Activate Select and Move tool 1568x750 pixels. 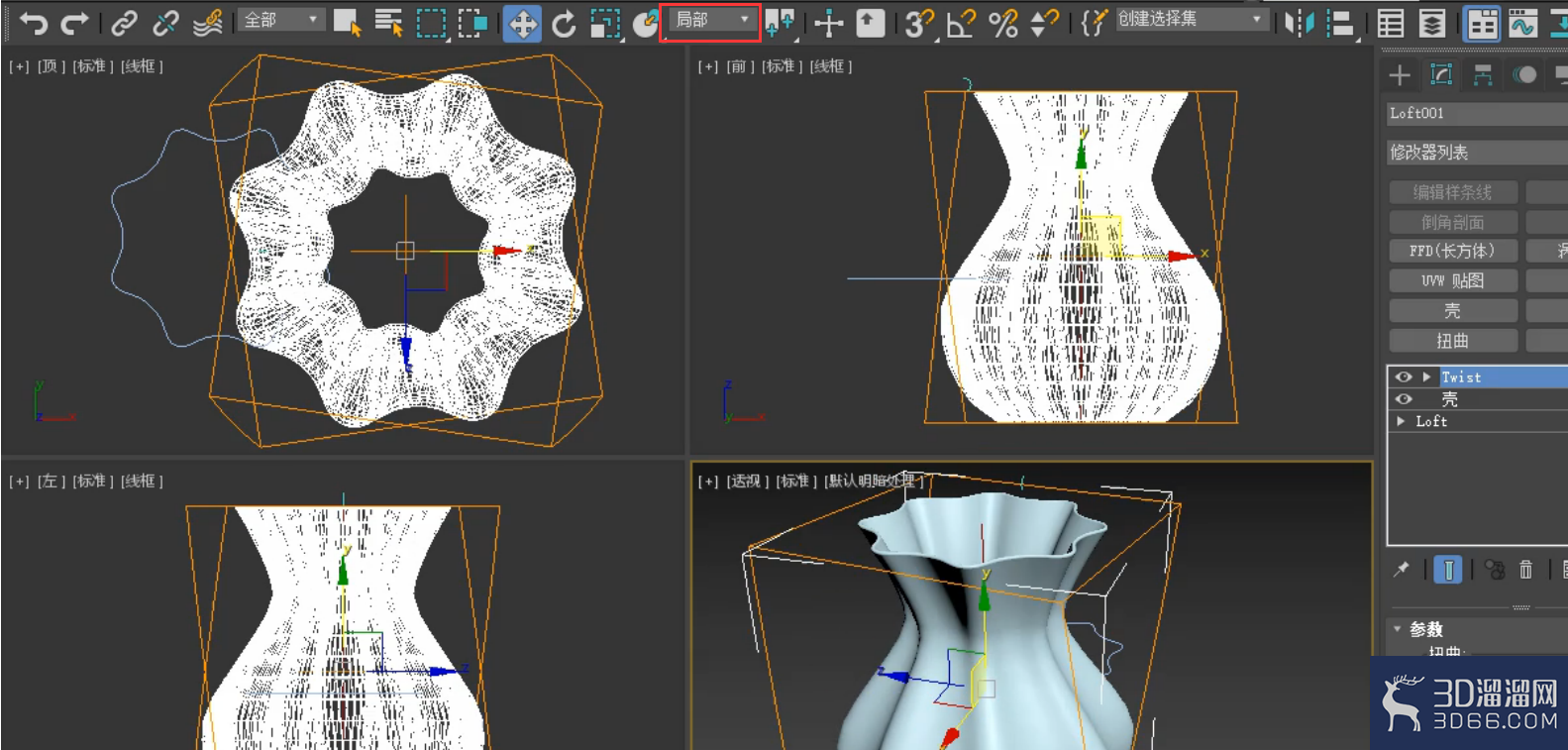[x=522, y=23]
